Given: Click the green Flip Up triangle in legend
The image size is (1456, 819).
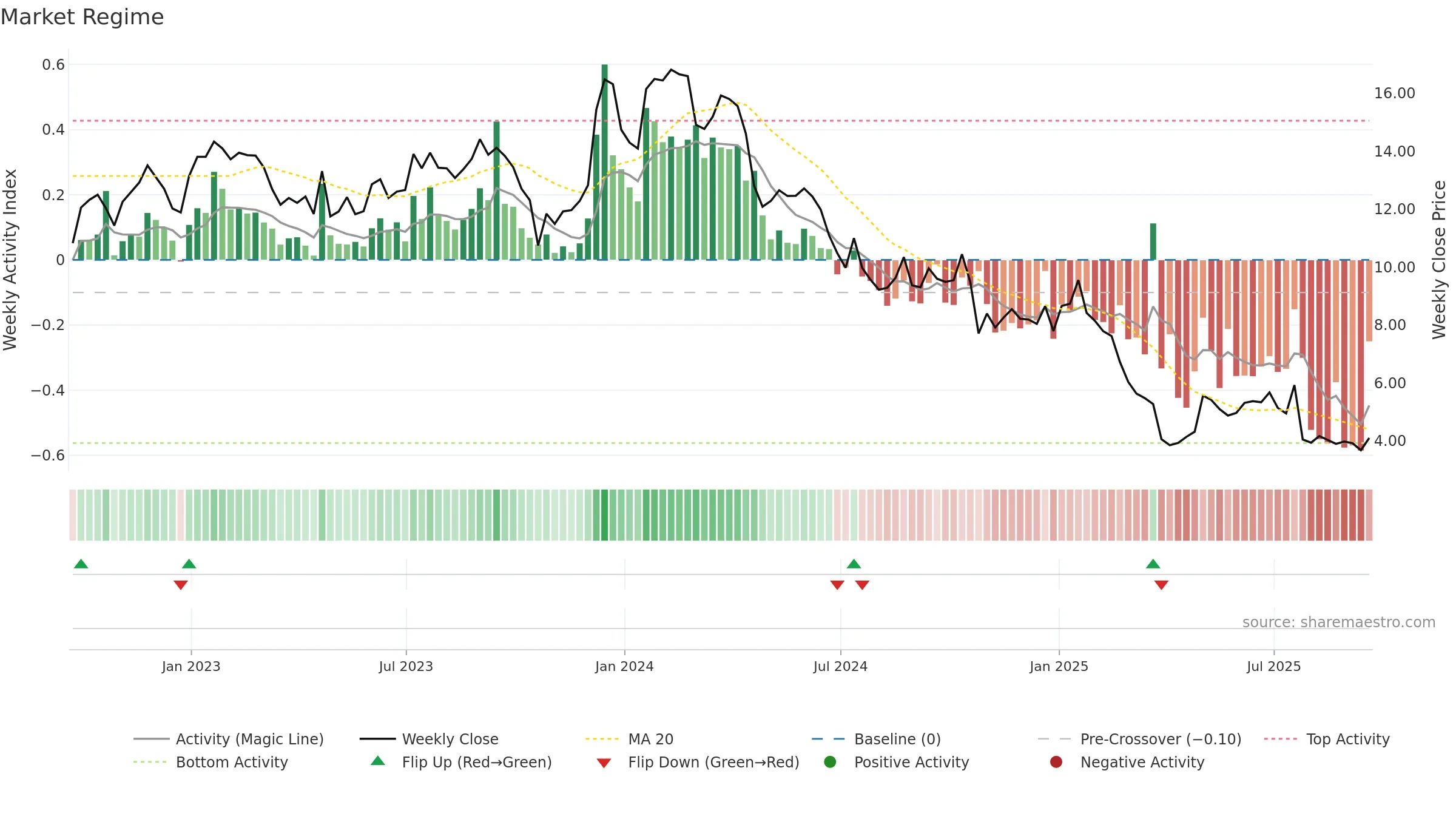Looking at the screenshot, I should 378,761.
